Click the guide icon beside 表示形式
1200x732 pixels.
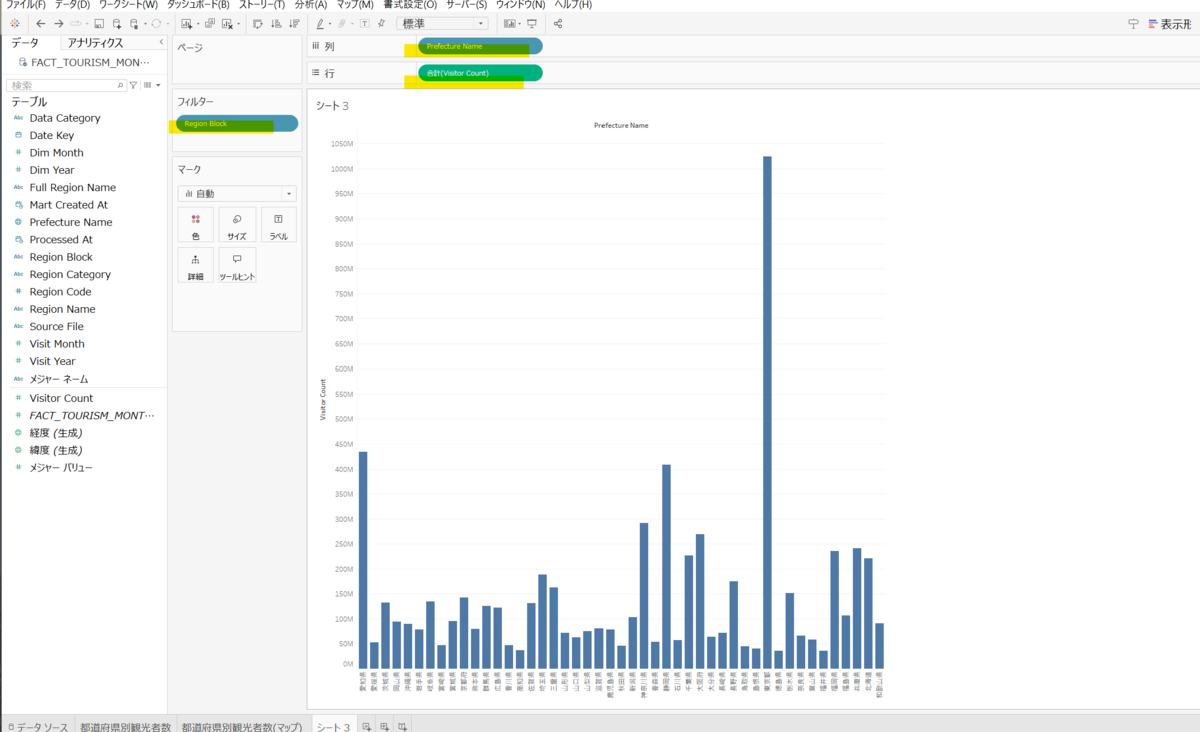1133,24
